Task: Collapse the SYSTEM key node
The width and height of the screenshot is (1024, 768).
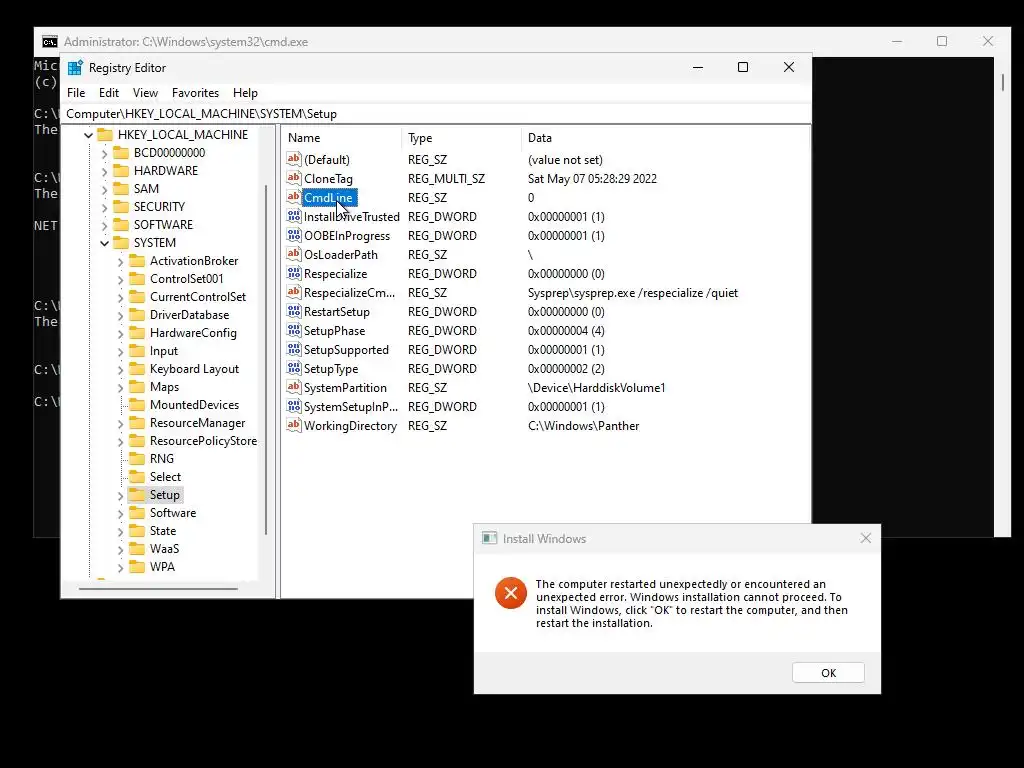Action: tap(104, 243)
